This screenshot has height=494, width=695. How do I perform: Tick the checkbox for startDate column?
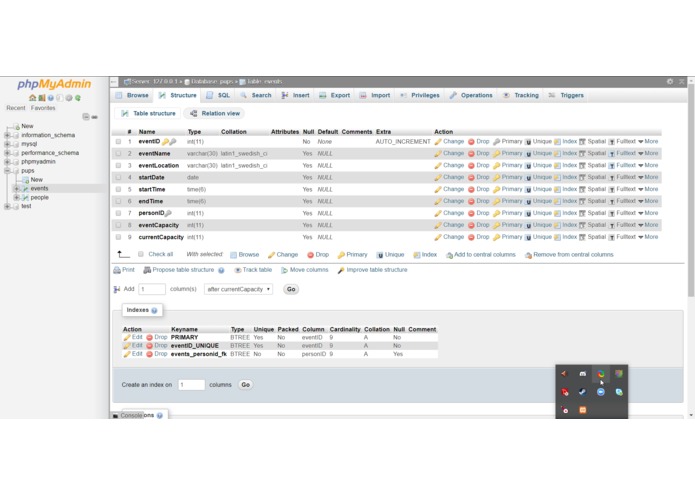118,178
